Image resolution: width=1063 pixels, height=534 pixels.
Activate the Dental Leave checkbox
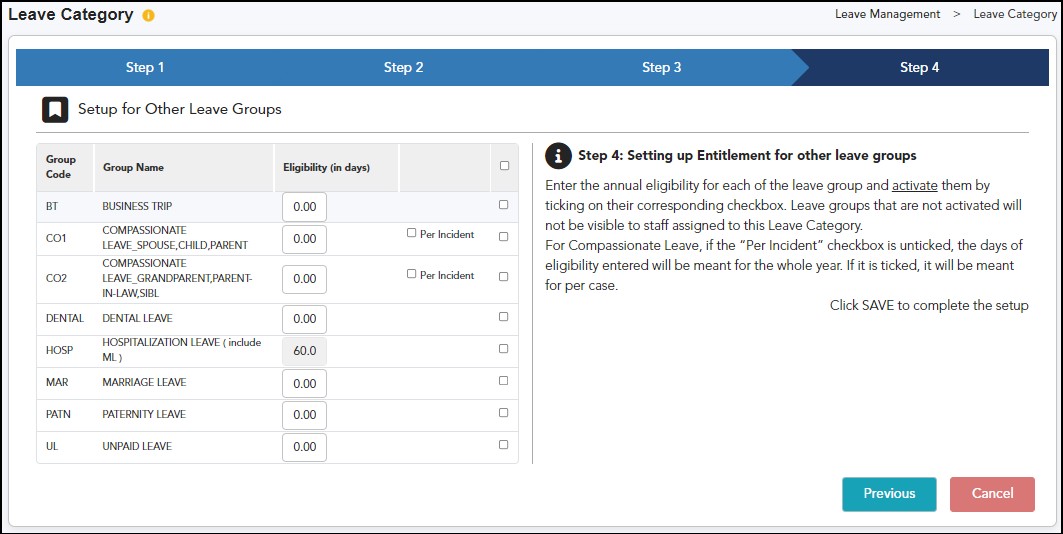(x=504, y=317)
